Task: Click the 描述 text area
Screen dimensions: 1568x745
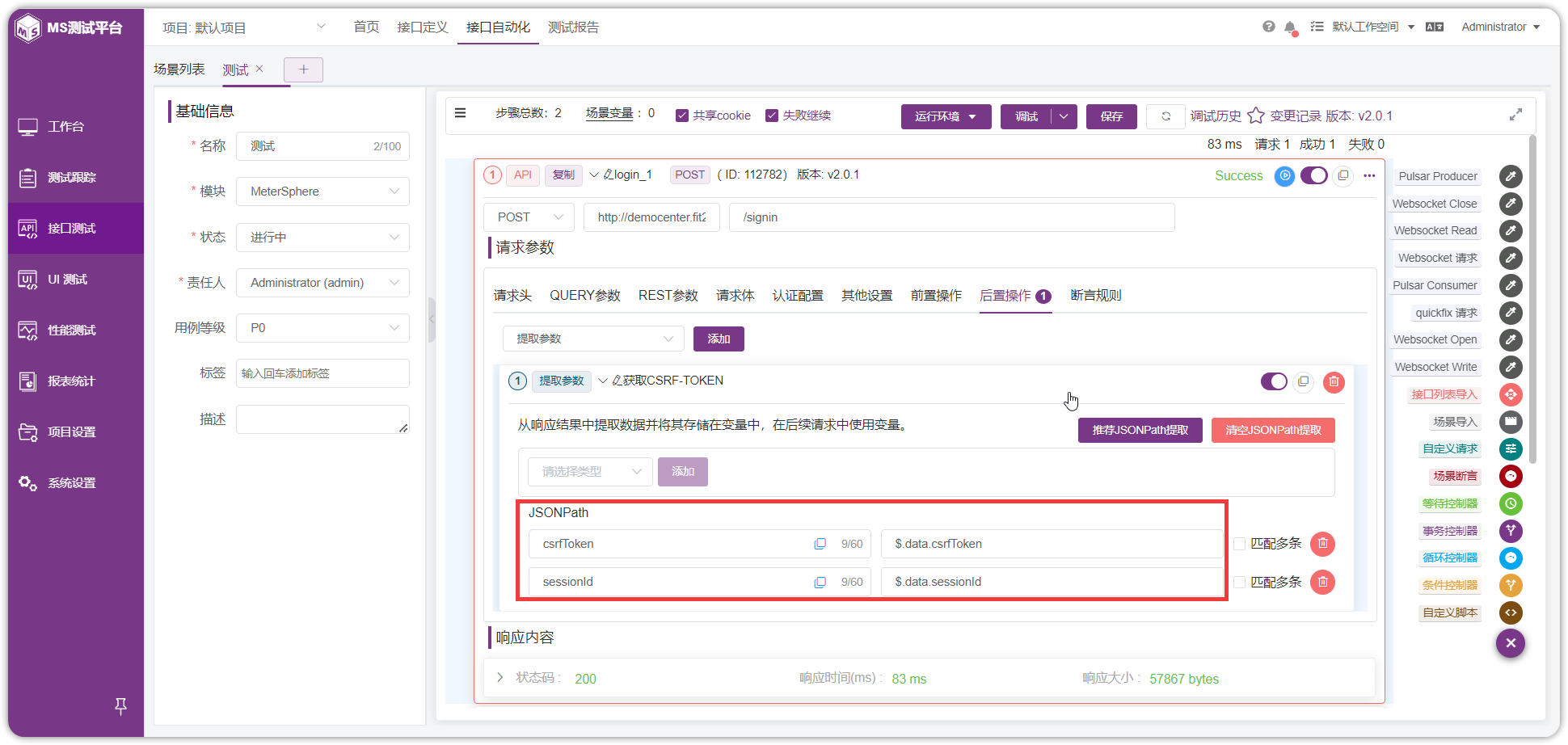Action: 322,419
